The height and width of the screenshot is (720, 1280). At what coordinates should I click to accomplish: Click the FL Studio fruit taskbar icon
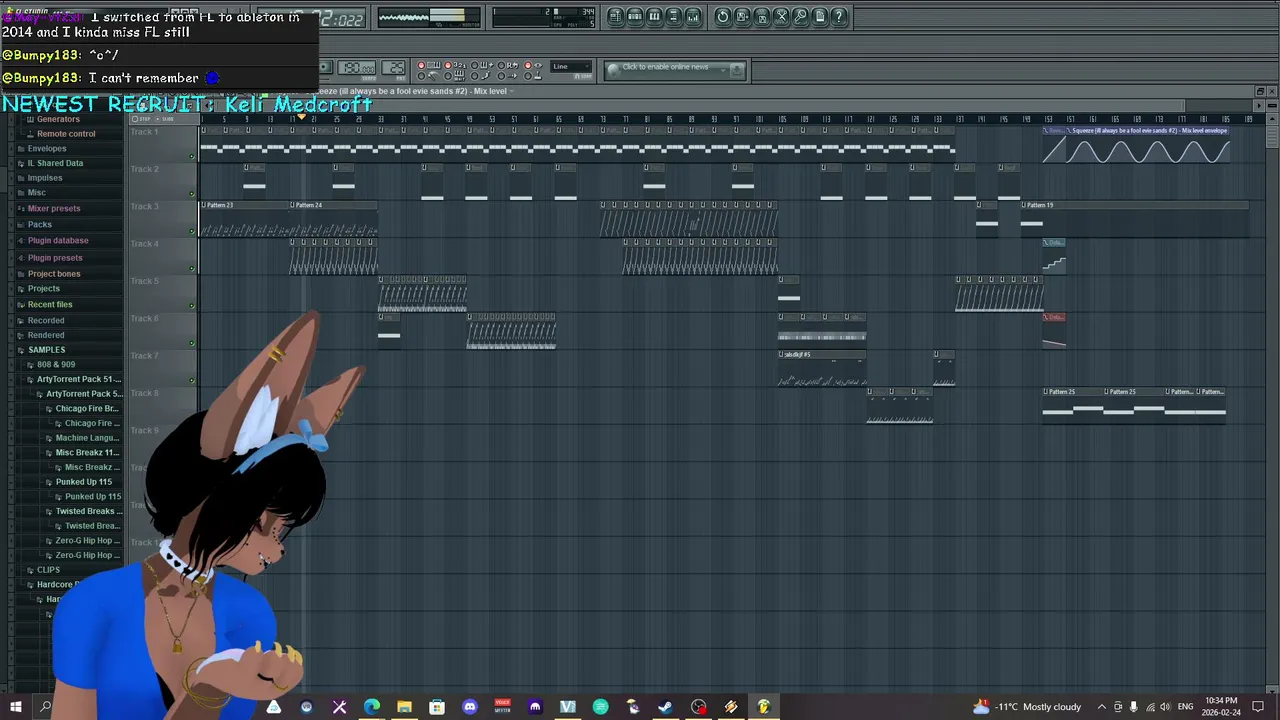coord(763,707)
